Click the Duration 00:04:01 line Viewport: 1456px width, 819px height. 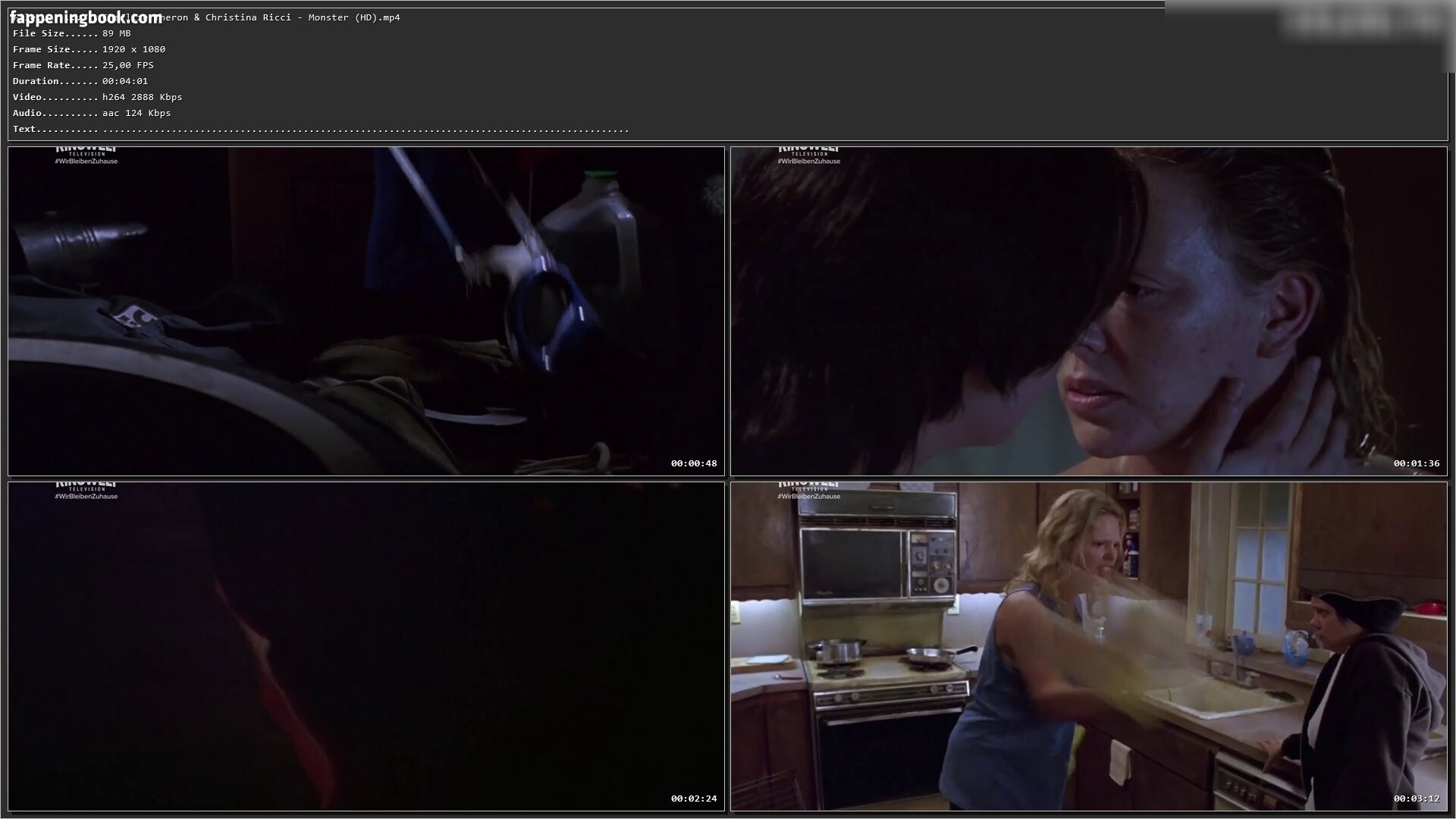point(80,81)
